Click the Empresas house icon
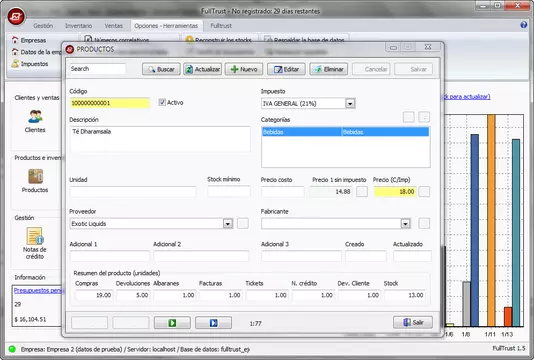The height and width of the screenshot is (360, 534). click(x=15, y=40)
